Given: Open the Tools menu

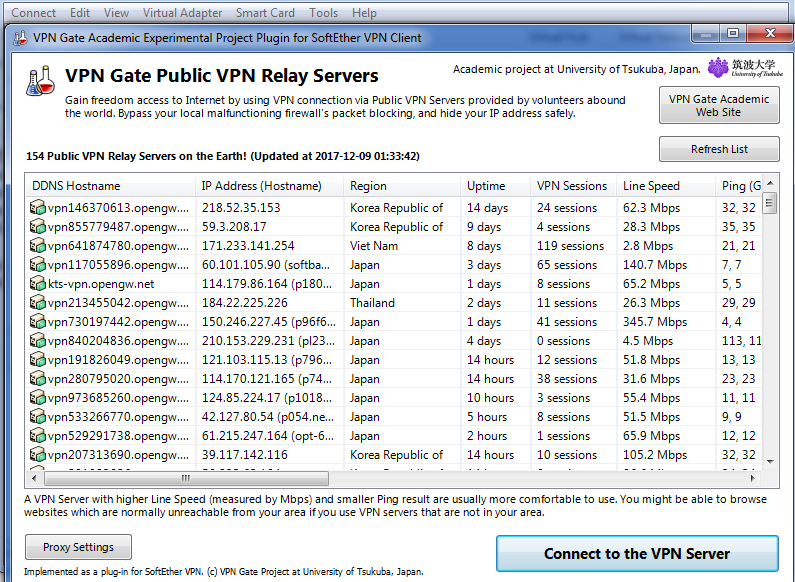Looking at the screenshot, I should (x=323, y=13).
